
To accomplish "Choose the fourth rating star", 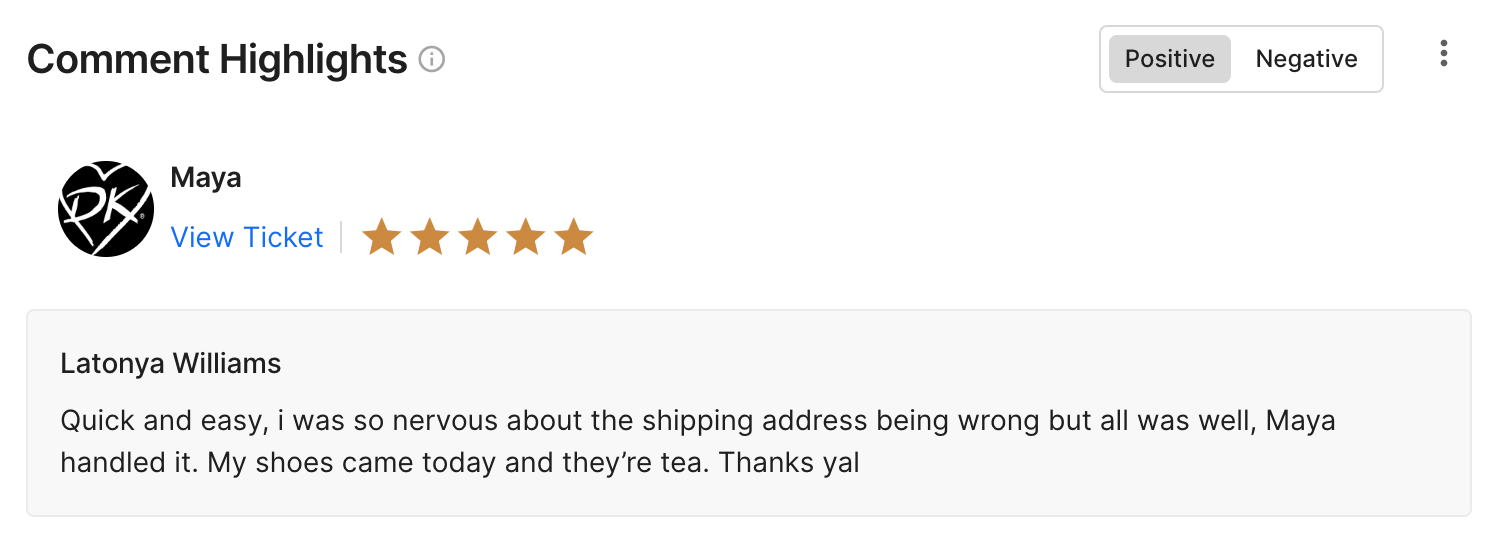I will point(525,238).
